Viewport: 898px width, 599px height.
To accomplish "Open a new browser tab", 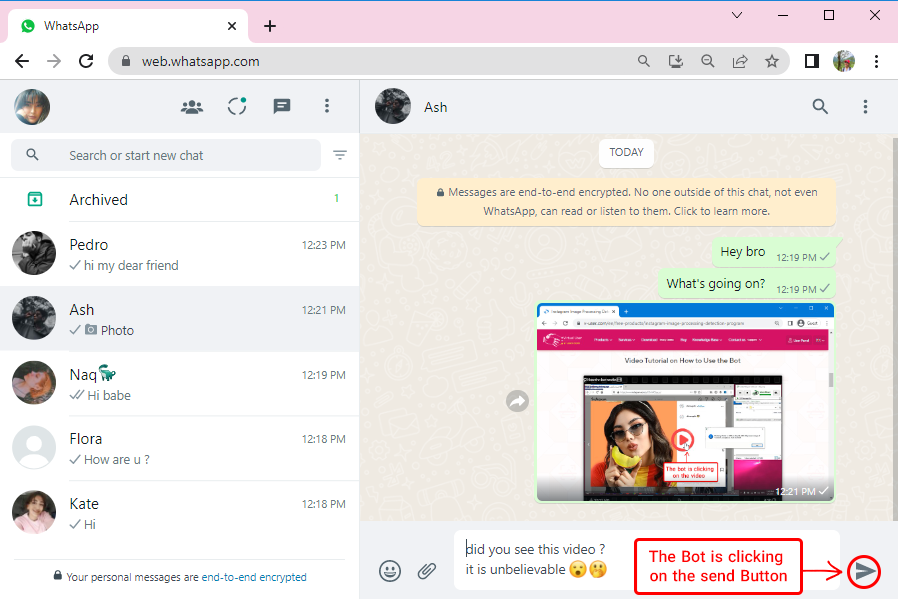I will tap(270, 26).
